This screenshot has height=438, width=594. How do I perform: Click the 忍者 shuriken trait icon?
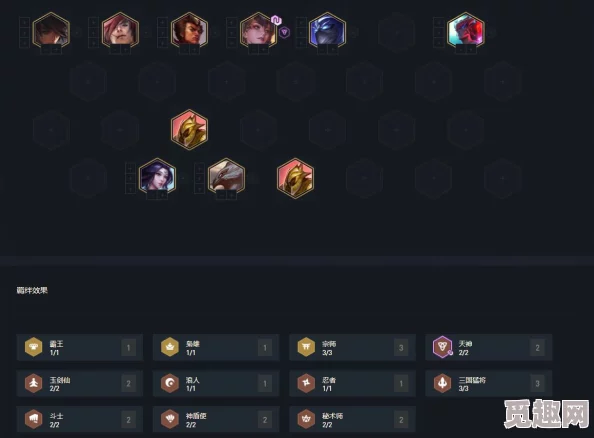click(306, 383)
